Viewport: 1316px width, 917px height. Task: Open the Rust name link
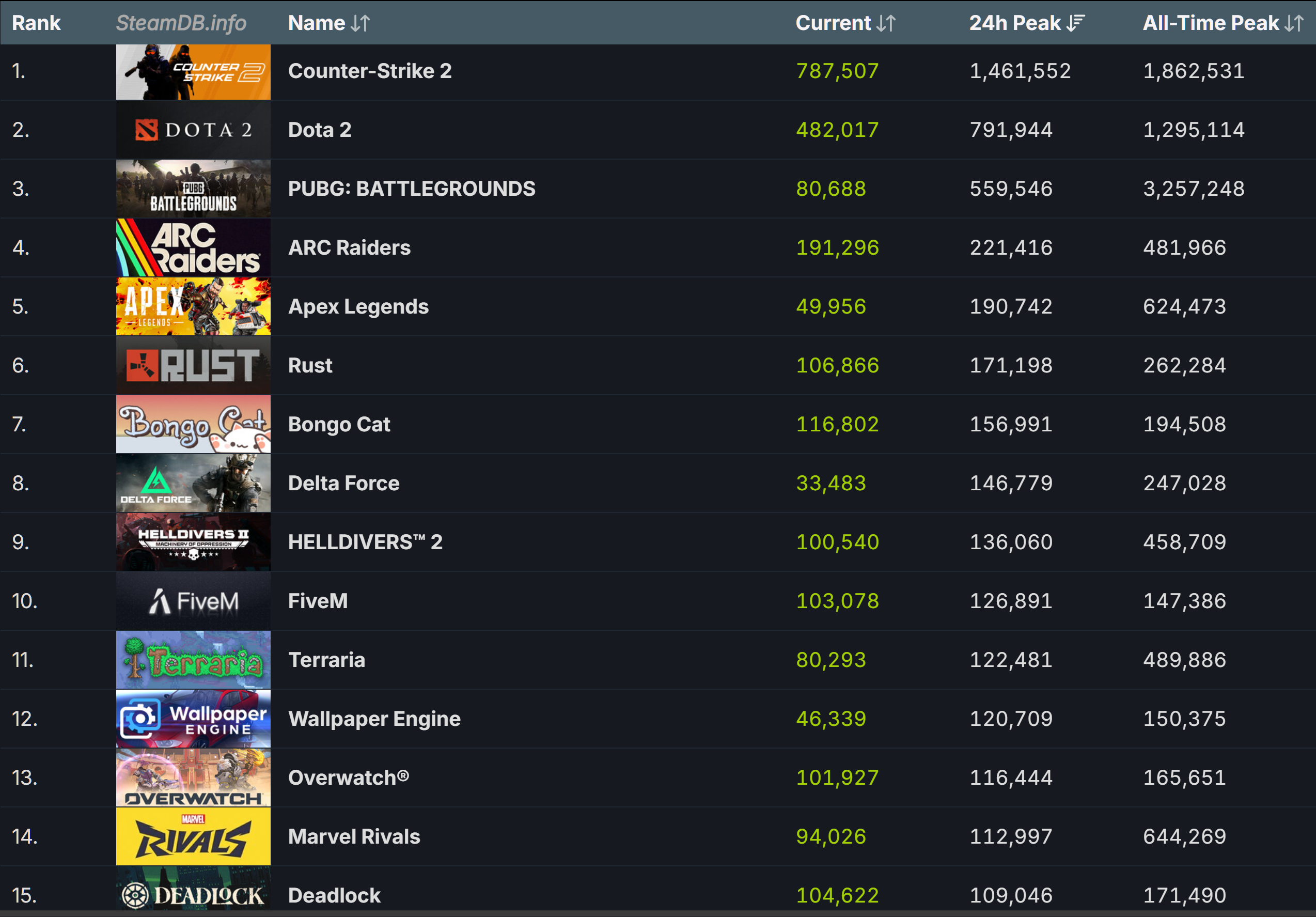point(310,366)
